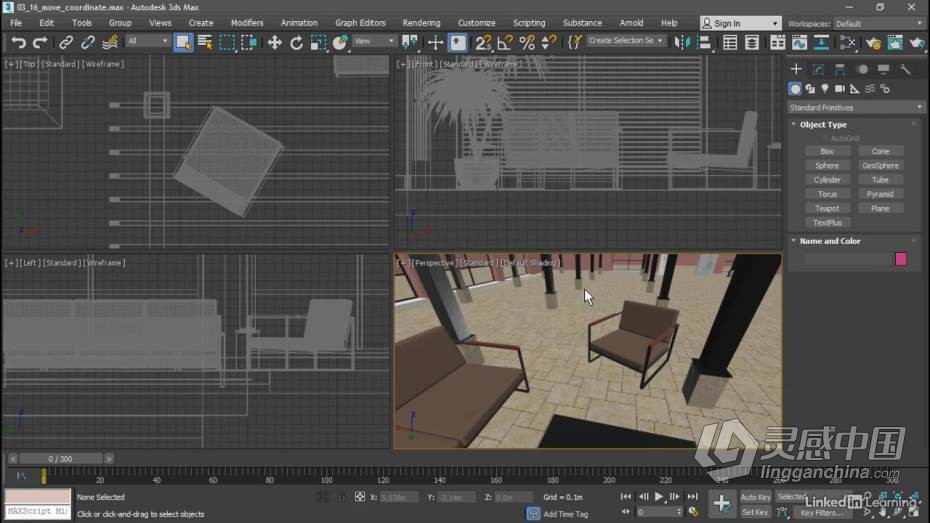
Task: Open the Select by Name list icon
Action: coord(205,42)
